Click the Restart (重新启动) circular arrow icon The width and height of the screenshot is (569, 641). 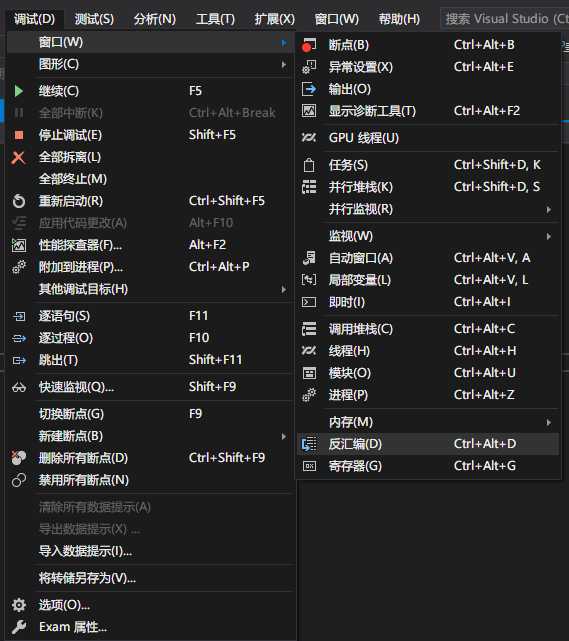pyautogui.click(x=19, y=201)
